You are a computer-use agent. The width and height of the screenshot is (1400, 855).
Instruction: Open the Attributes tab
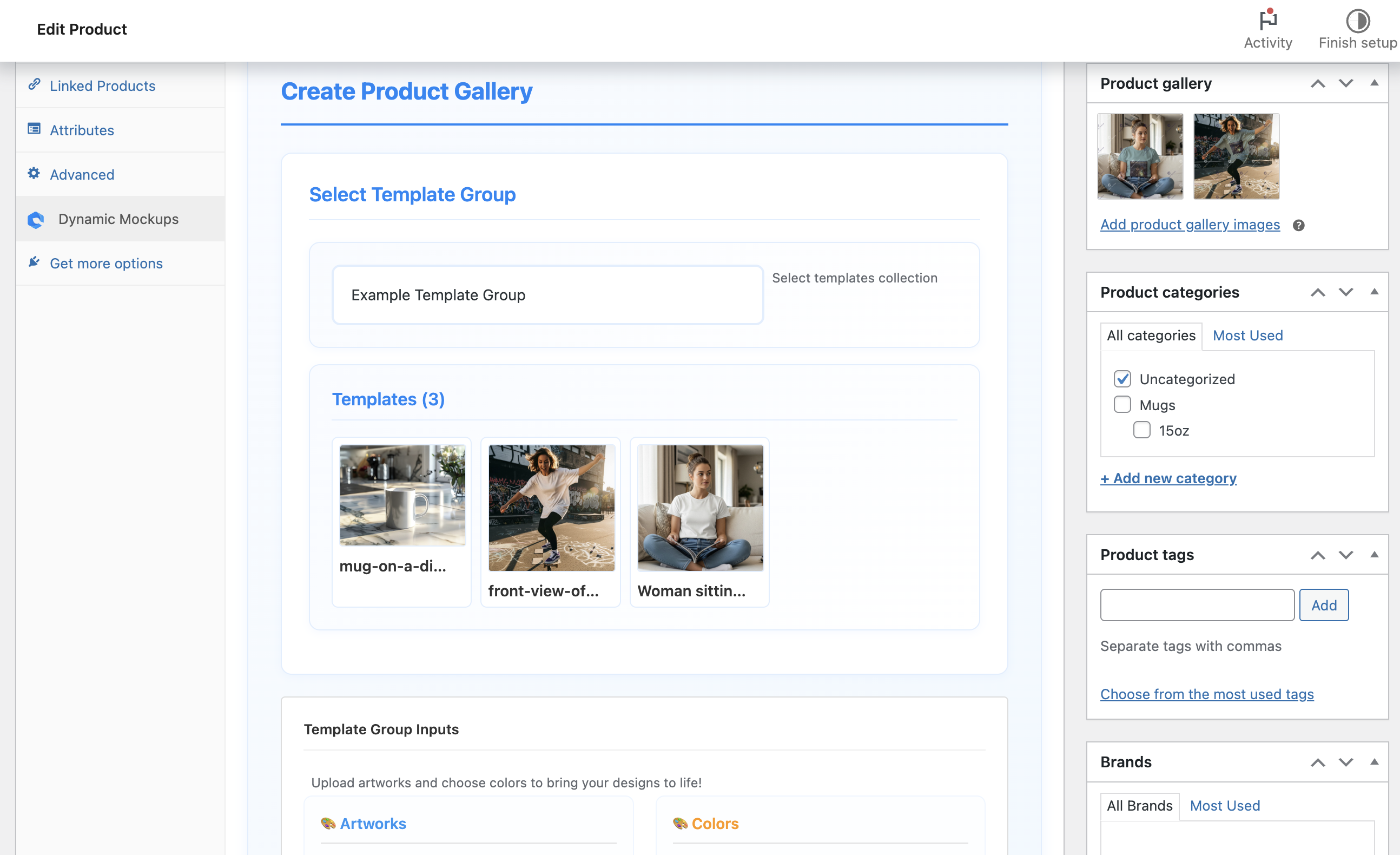point(121,130)
